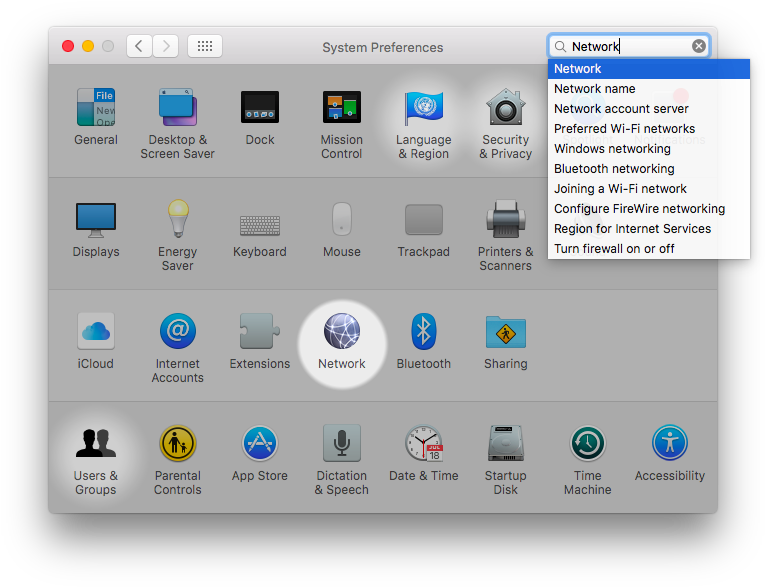Viewport: 765px width, 587px height.
Task: Select 'Bluetooth networking' in search results
Action: [x=614, y=169]
